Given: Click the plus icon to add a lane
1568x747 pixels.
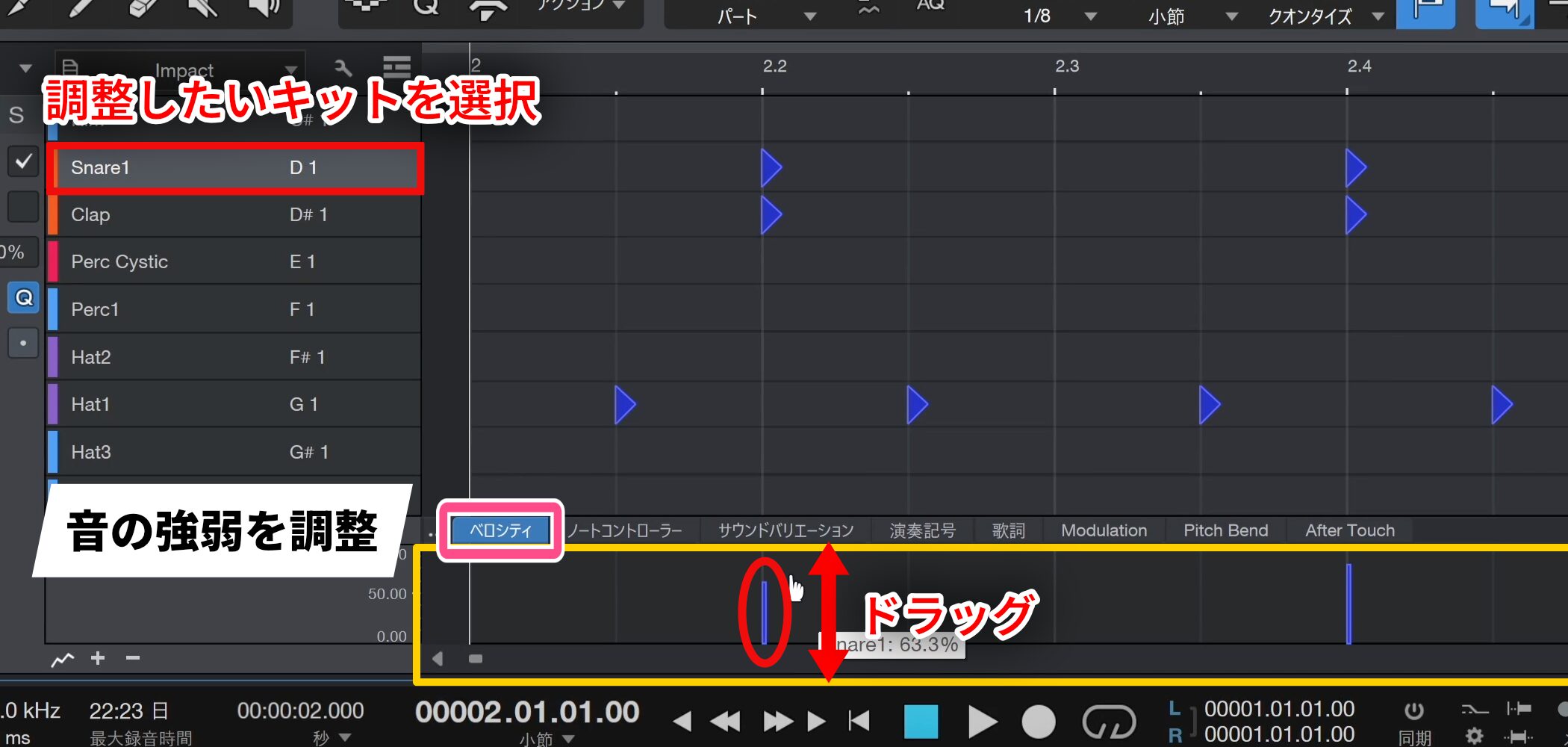Looking at the screenshot, I should pyautogui.click(x=98, y=658).
